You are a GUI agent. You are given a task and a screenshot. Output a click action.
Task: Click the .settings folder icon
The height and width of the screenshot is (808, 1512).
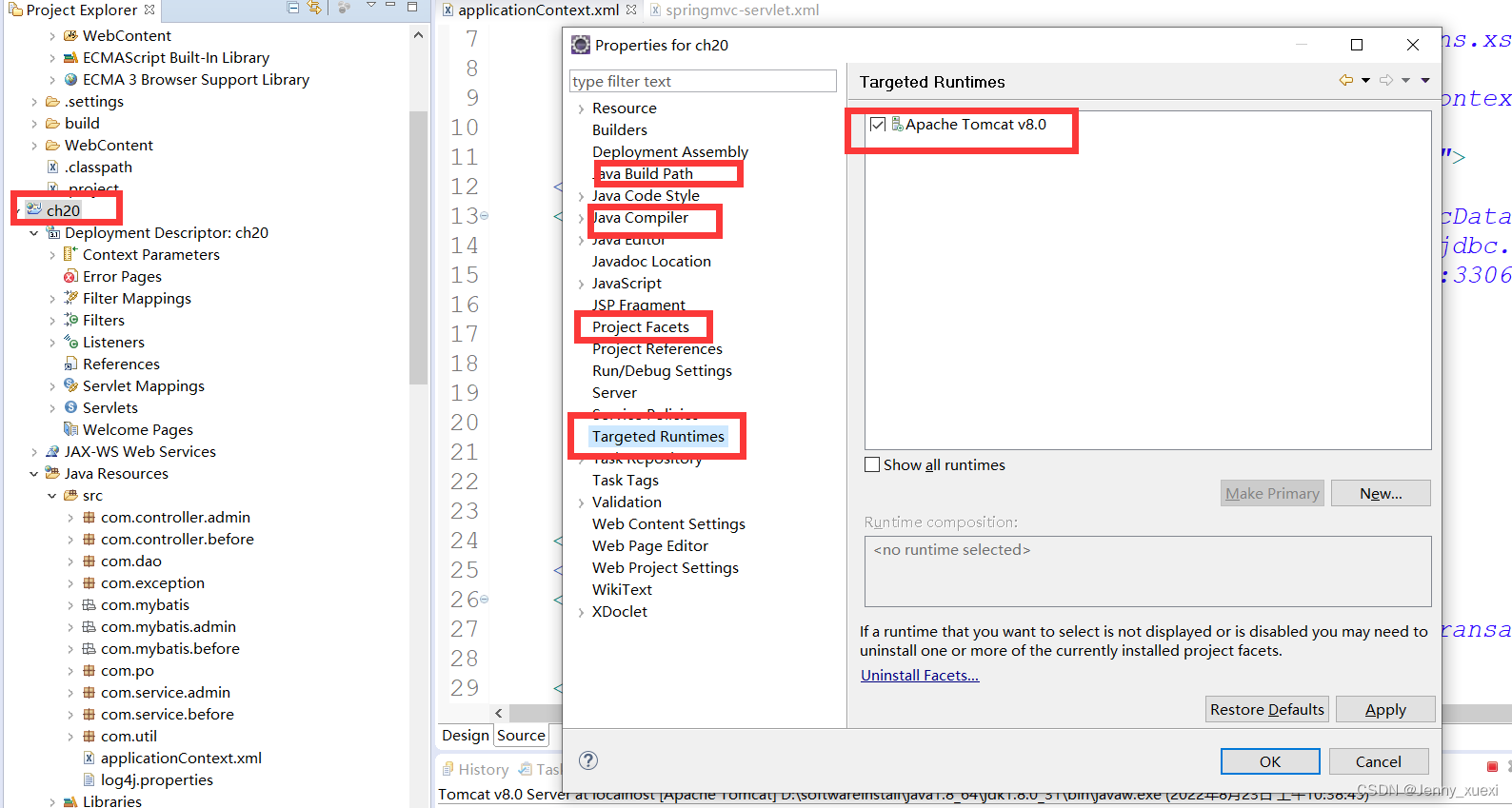pyautogui.click(x=52, y=101)
